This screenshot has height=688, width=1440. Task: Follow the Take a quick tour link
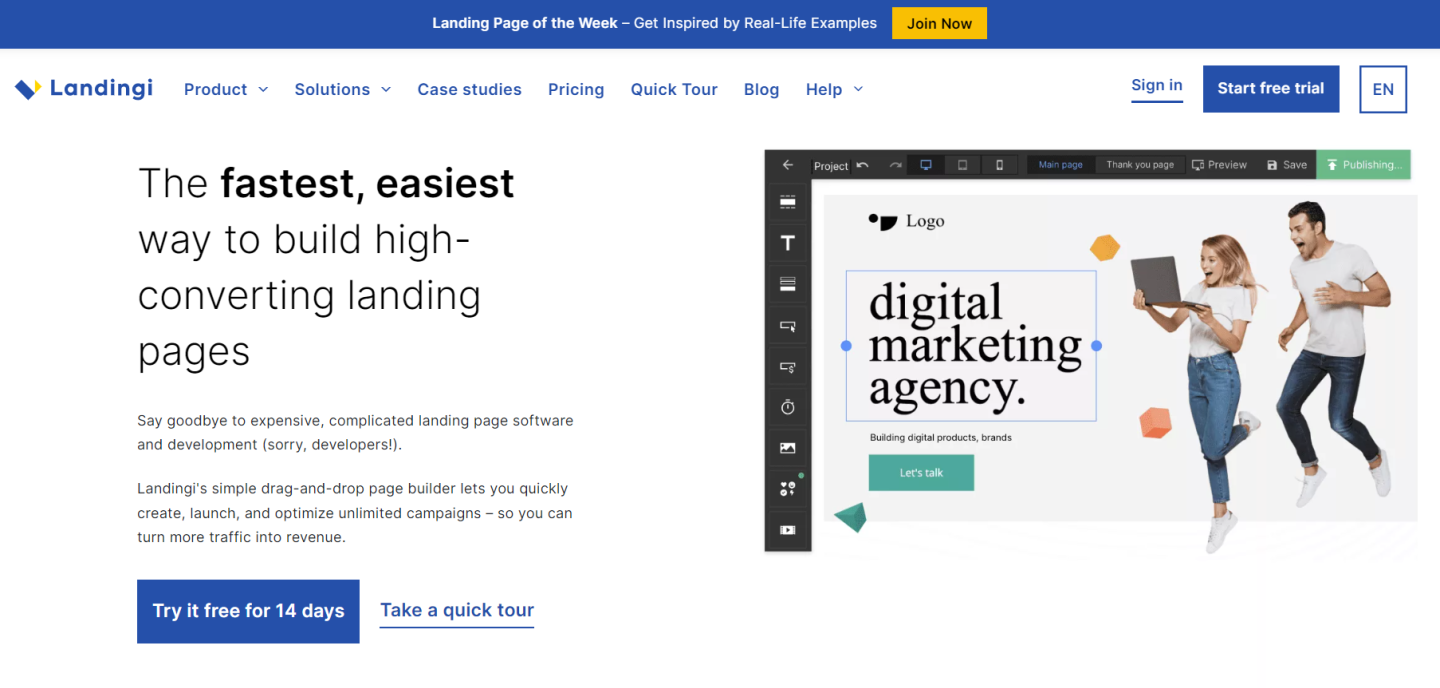(x=457, y=611)
